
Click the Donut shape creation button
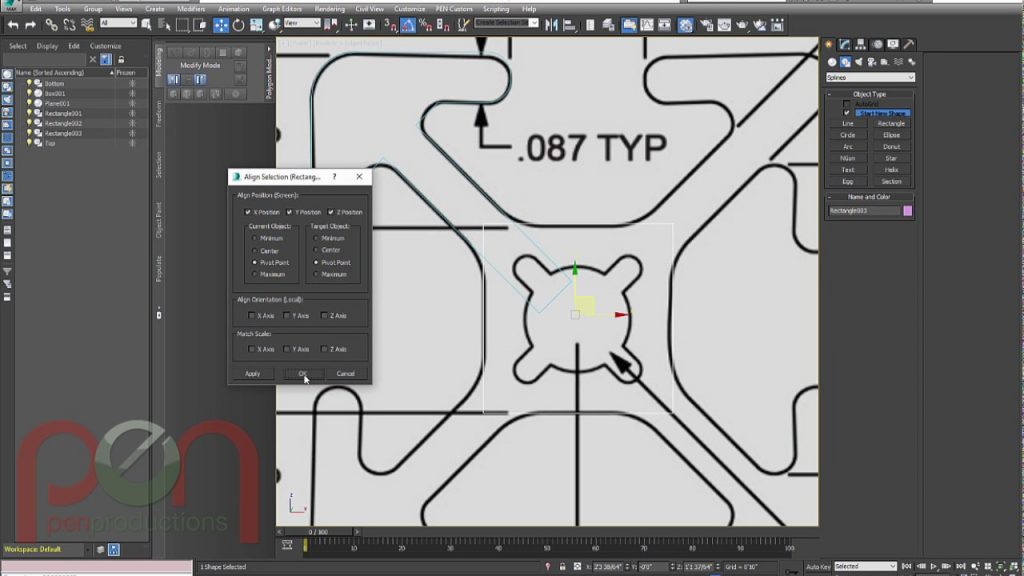click(892, 145)
